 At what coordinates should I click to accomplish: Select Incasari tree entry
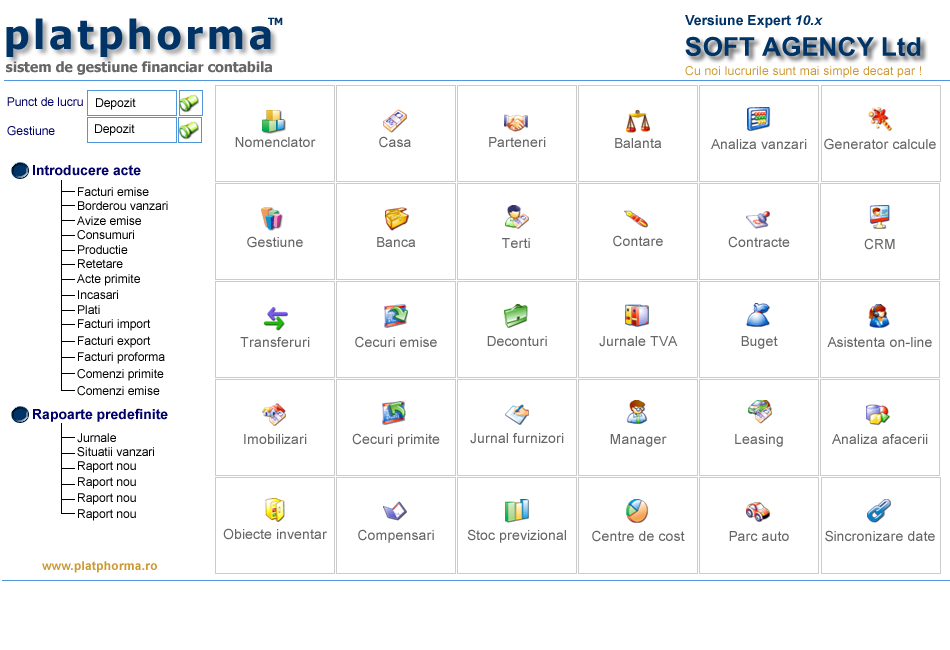tap(98, 295)
